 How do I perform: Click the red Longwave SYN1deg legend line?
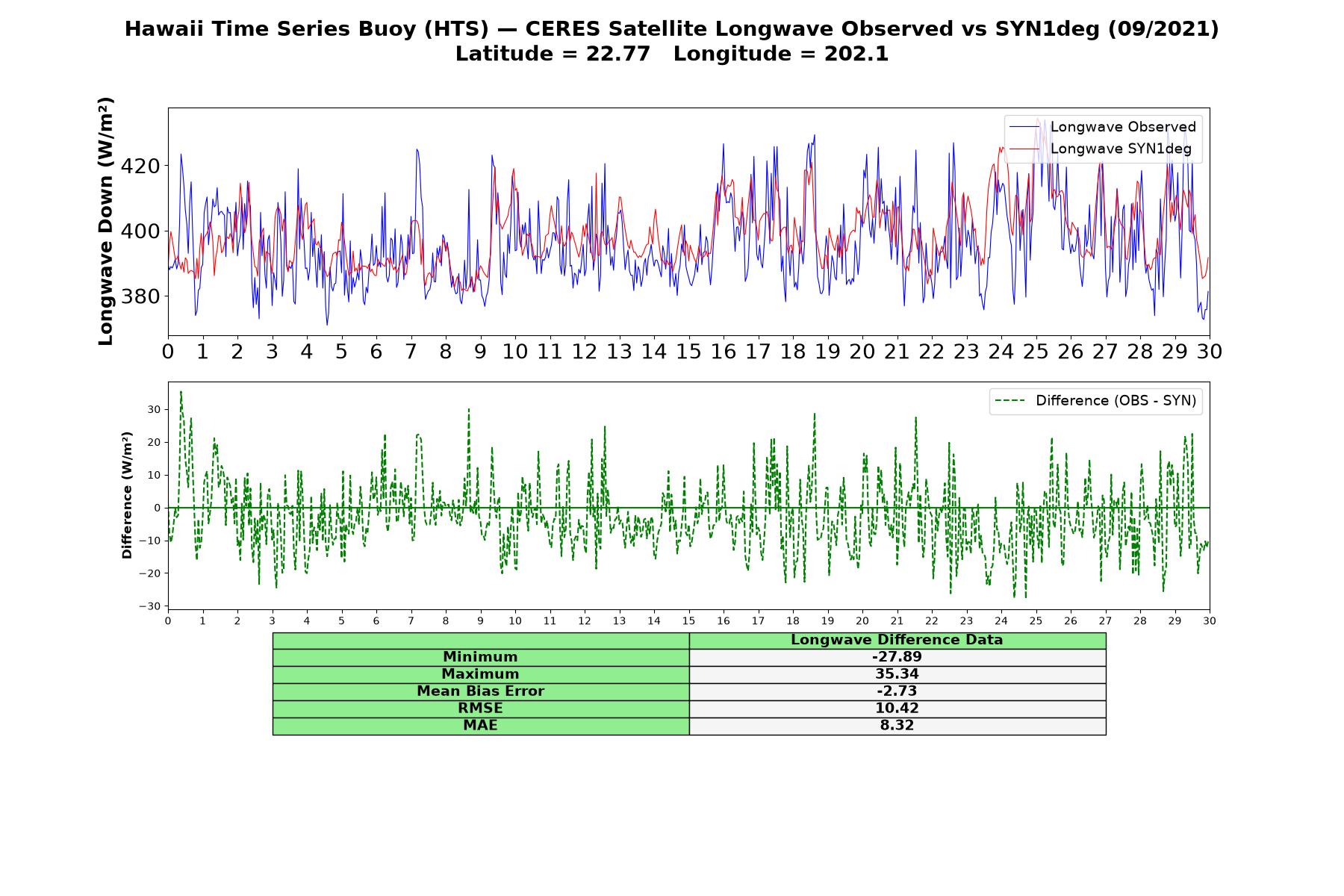1024,149
